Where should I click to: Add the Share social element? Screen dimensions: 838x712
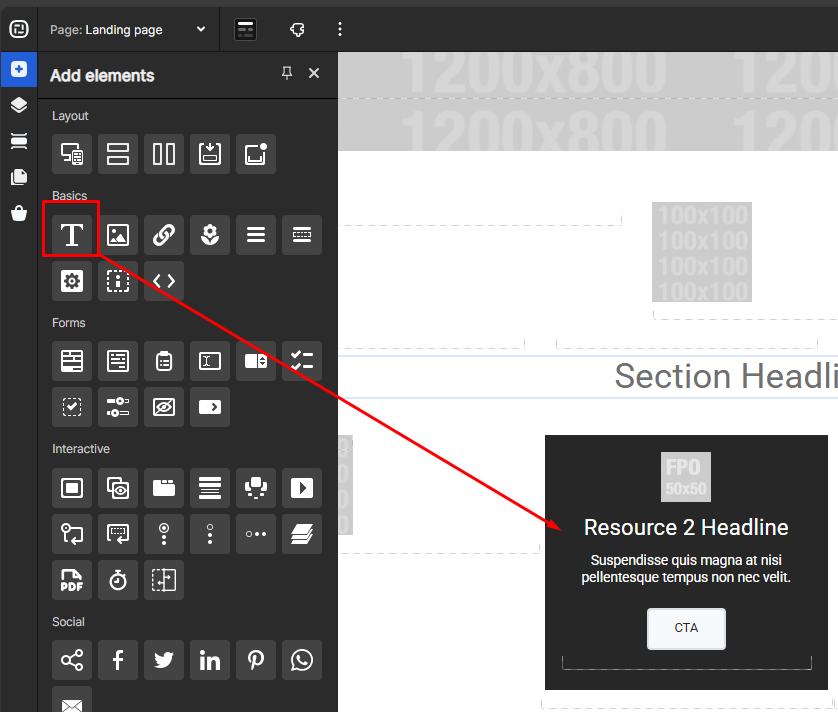click(x=72, y=660)
